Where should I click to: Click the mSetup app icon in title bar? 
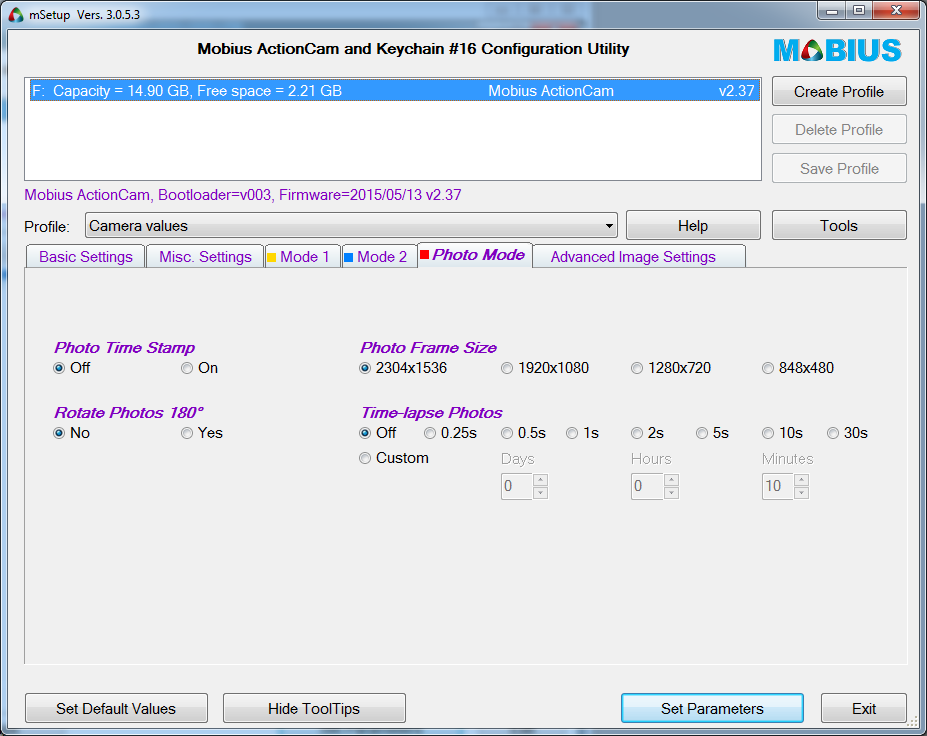(16, 14)
